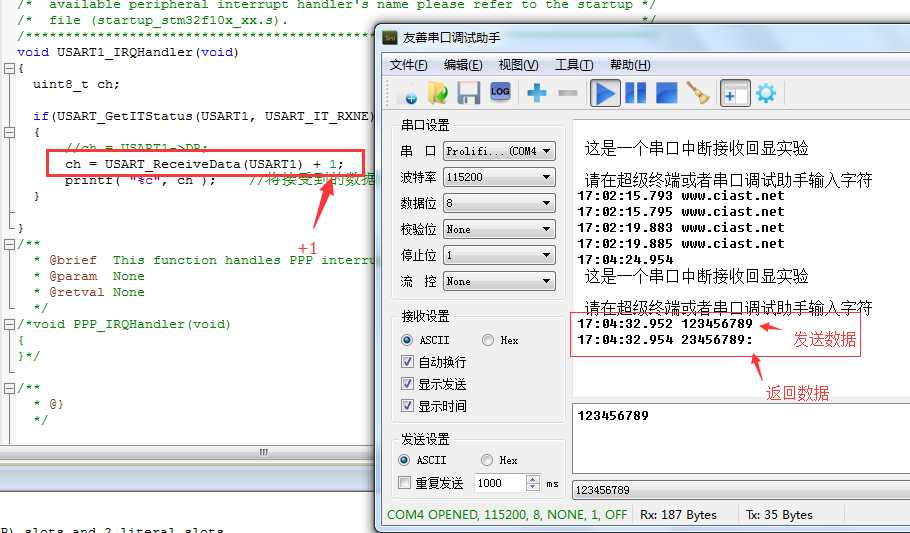Click the @param None comment line
Viewport: 910px width, 533px height.
click(89, 276)
